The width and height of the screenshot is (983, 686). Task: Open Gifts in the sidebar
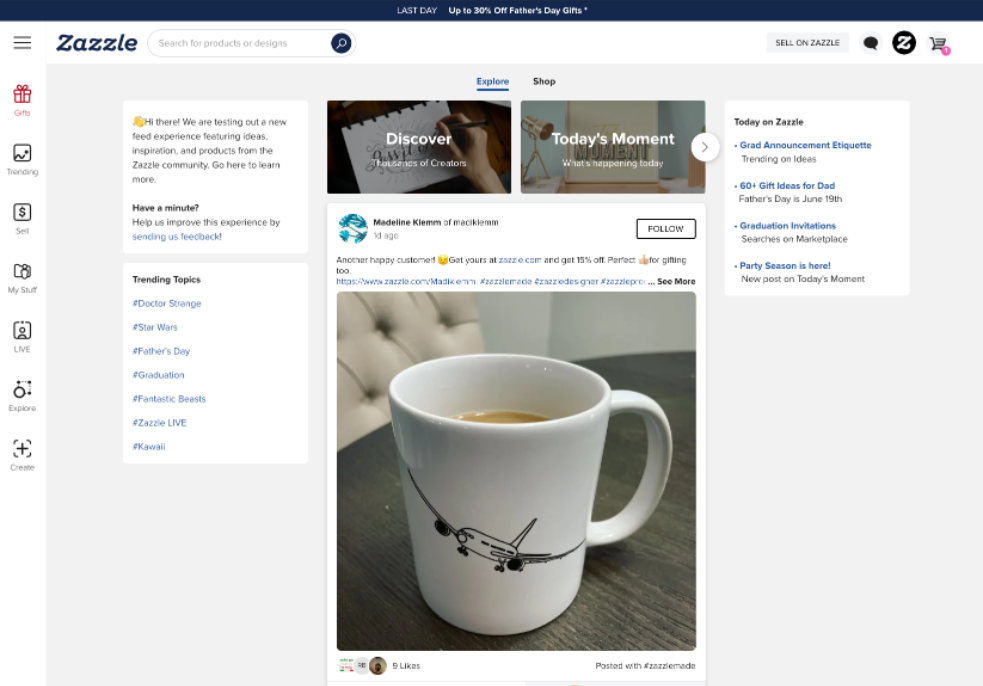22,100
